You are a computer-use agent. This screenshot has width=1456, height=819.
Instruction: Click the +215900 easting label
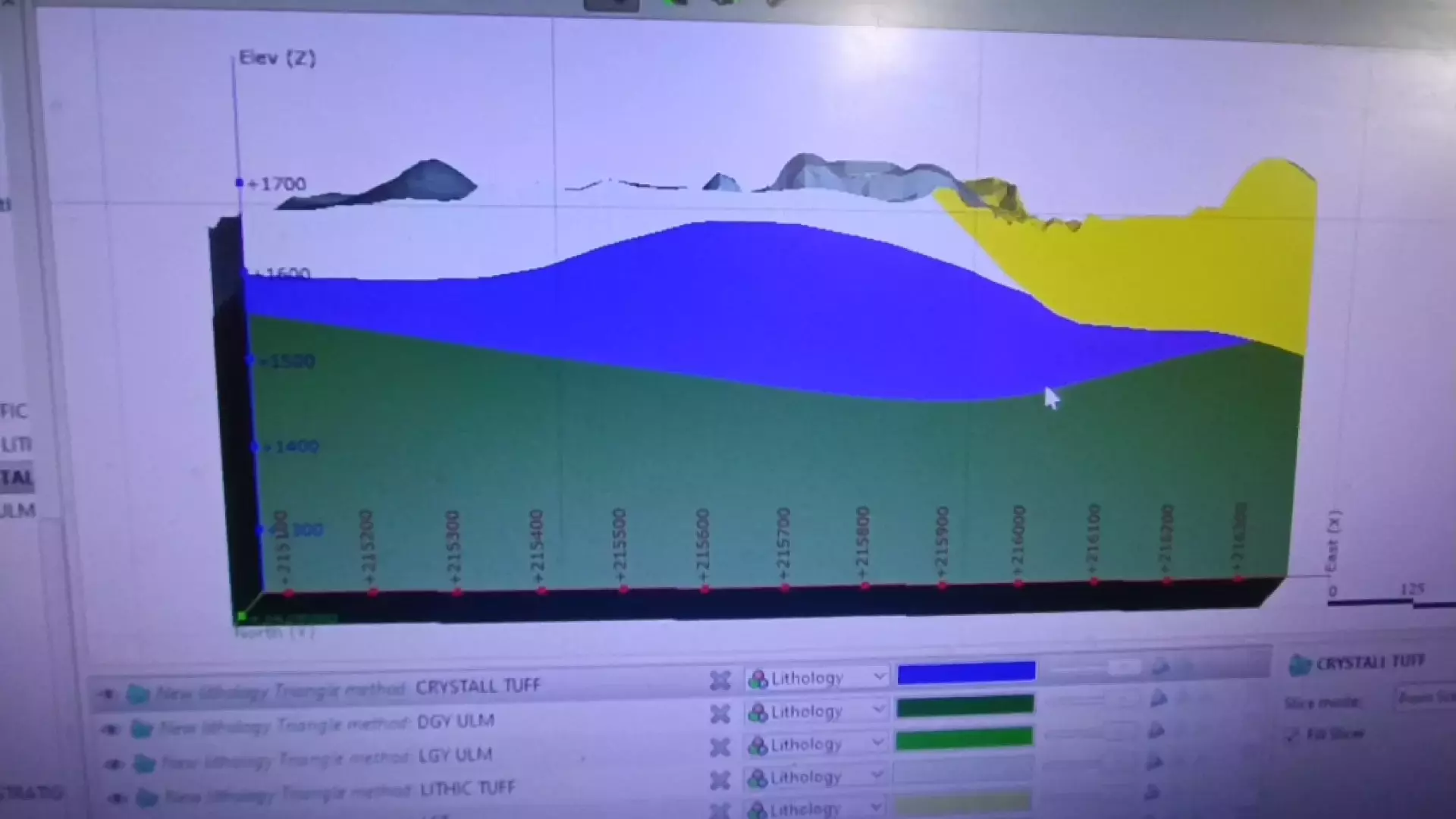coord(941,544)
